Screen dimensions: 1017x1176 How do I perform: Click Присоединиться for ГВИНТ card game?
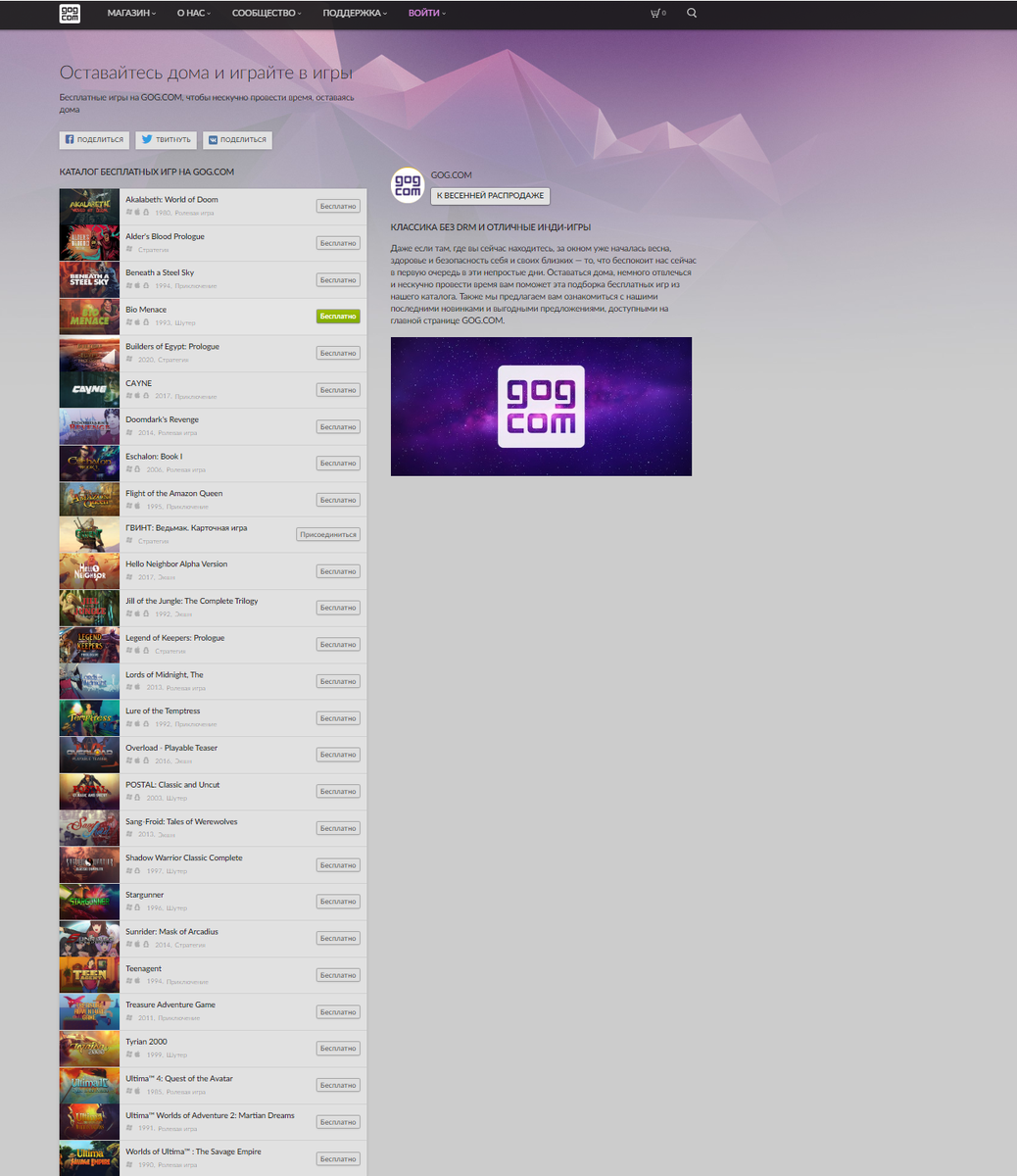328,535
